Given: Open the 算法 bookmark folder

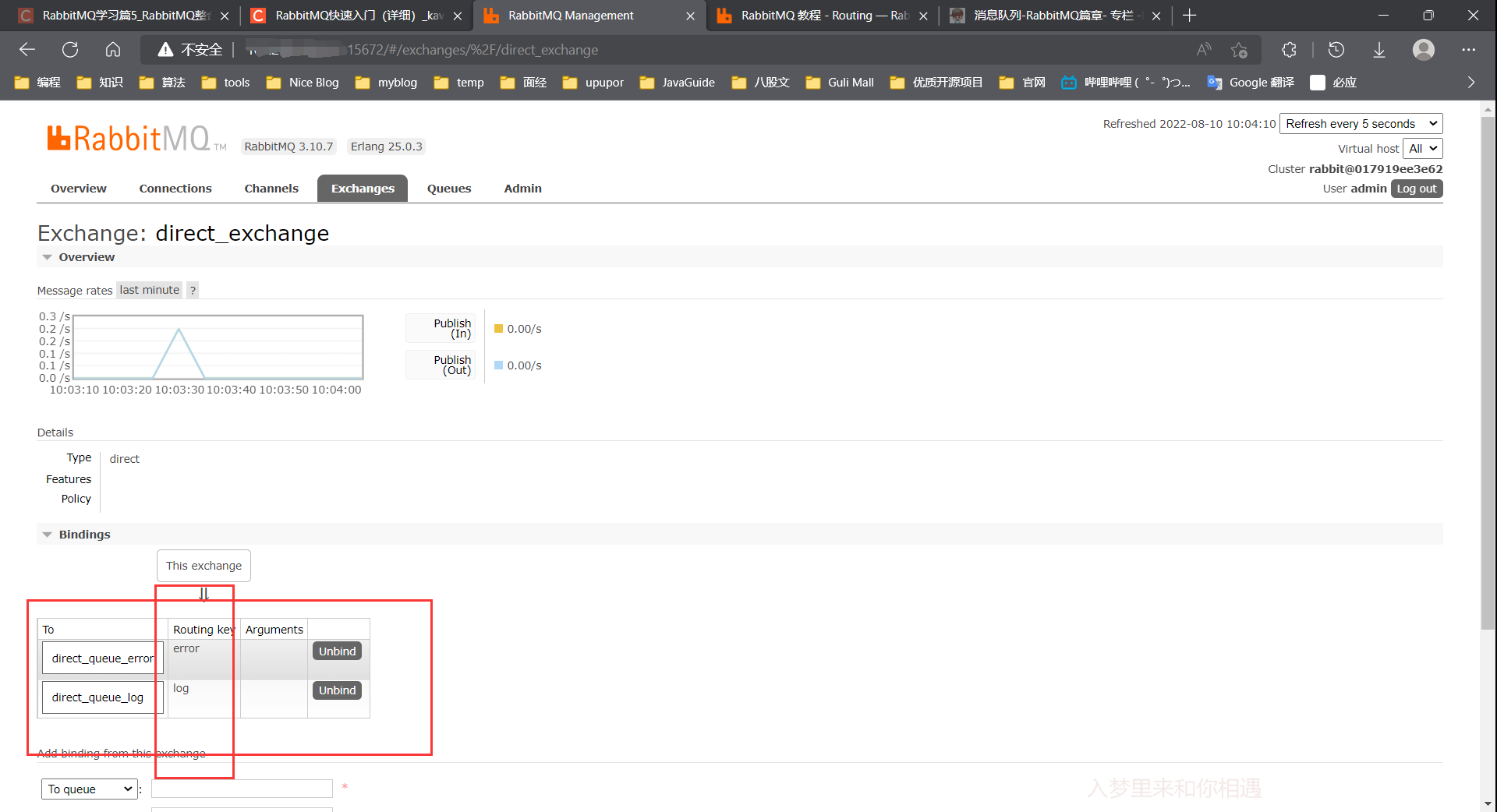Looking at the screenshot, I should 162,83.
